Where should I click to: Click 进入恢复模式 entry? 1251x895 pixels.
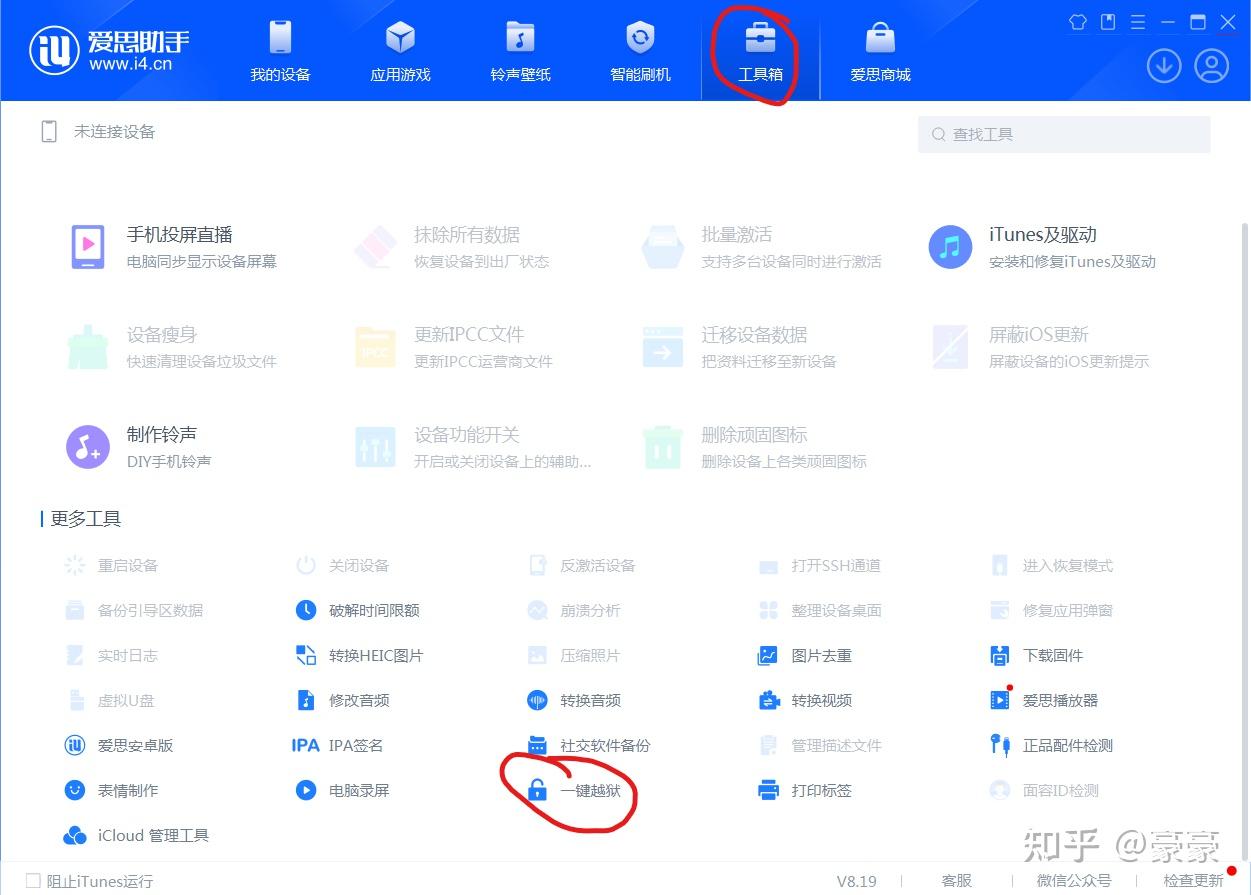pyautogui.click(x=1051, y=565)
